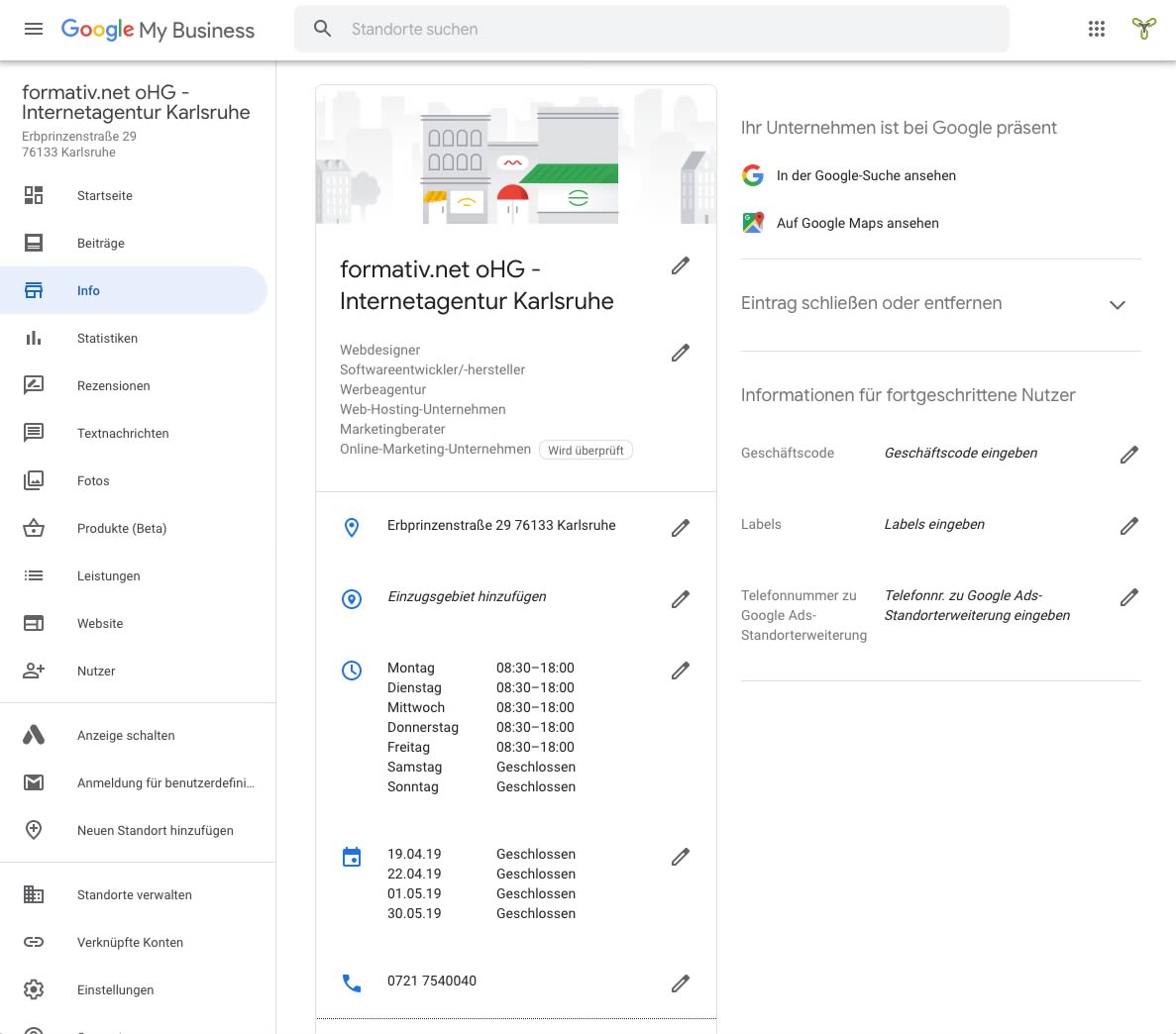This screenshot has width=1176, height=1034.
Task: Click the storefront illustration banner
Action: (x=516, y=155)
